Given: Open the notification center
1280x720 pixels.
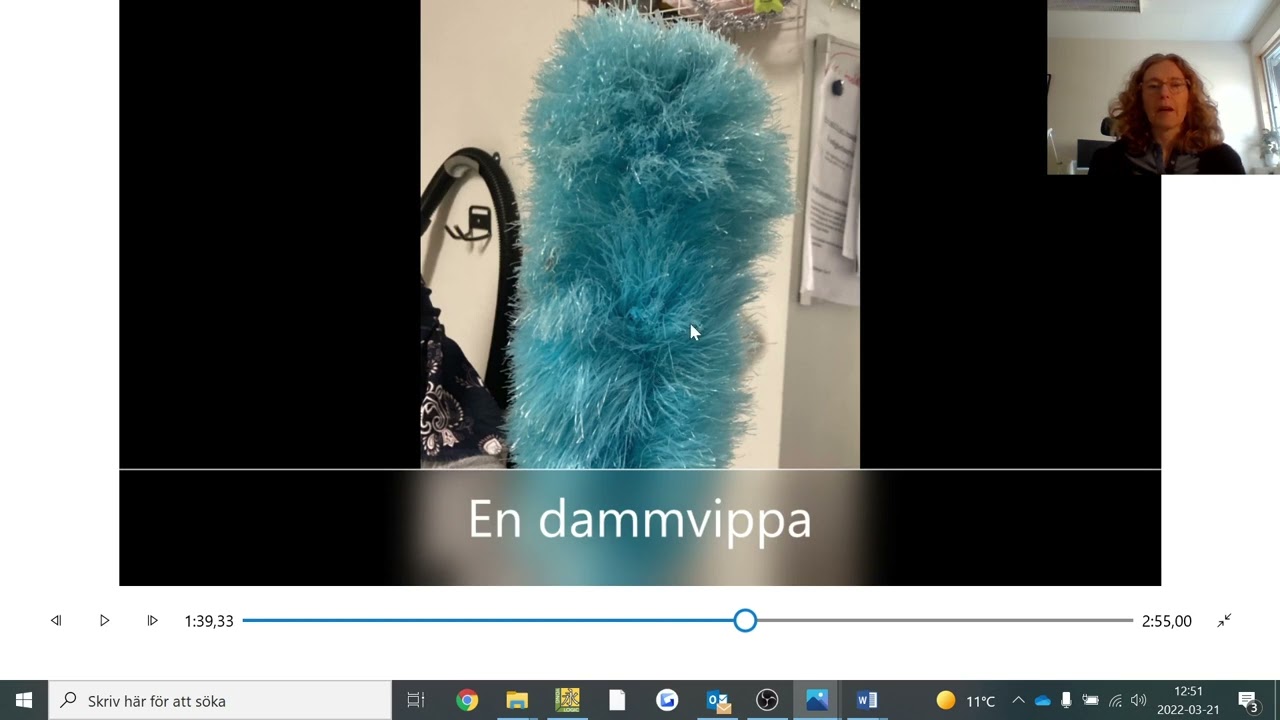Looking at the screenshot, I should click(x=1248, y=701).
